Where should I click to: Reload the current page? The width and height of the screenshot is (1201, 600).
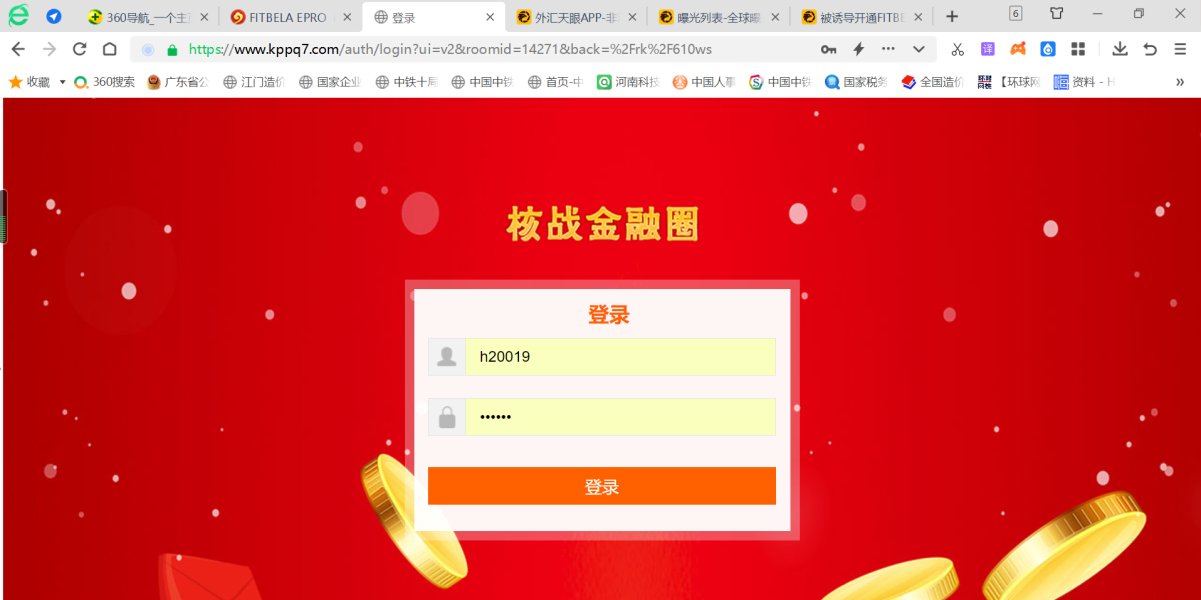pyautogui.click(x=80, y=49)
